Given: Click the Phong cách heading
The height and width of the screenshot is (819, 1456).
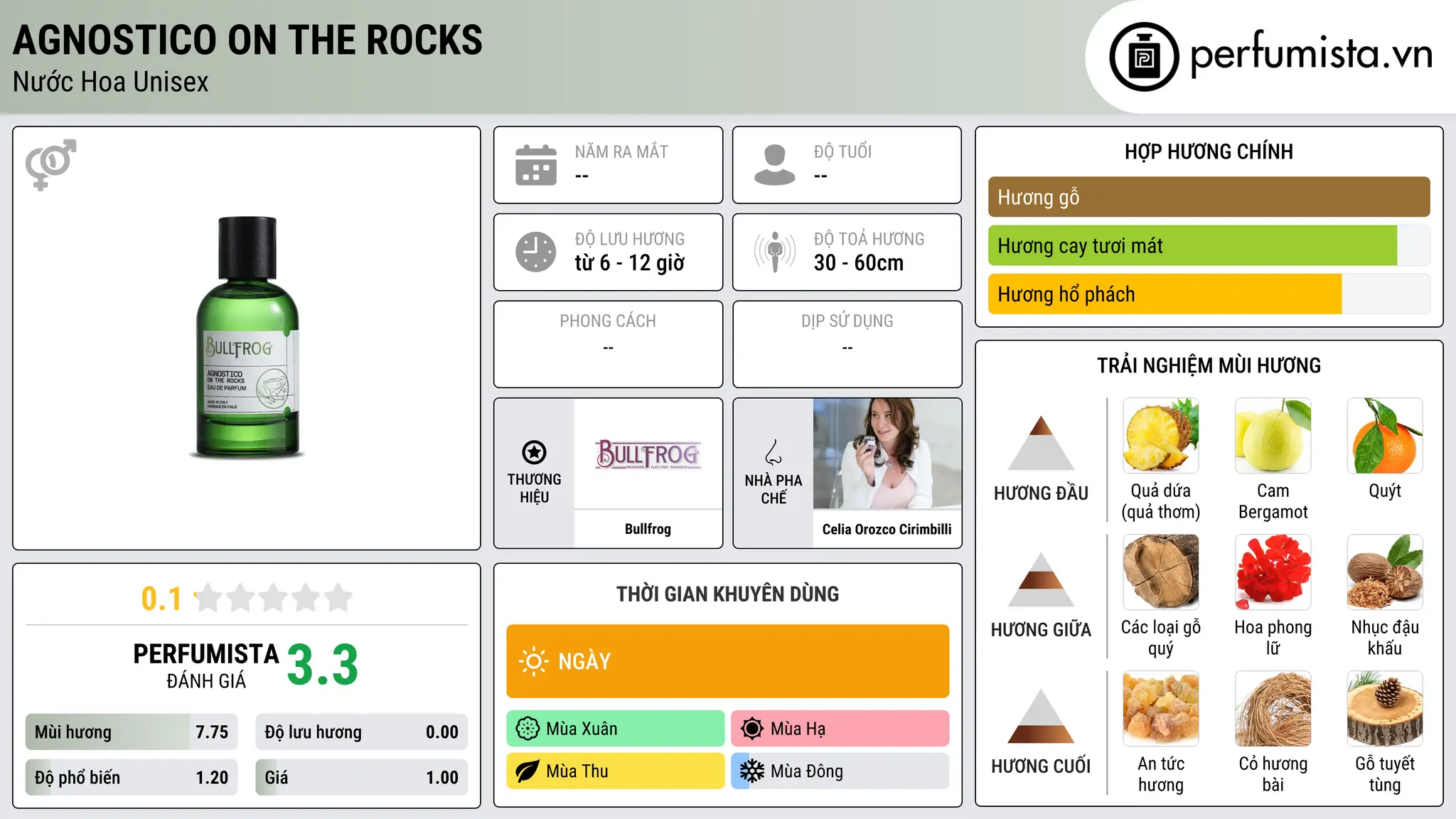Looking at the screenshot, I should [608, 321].
